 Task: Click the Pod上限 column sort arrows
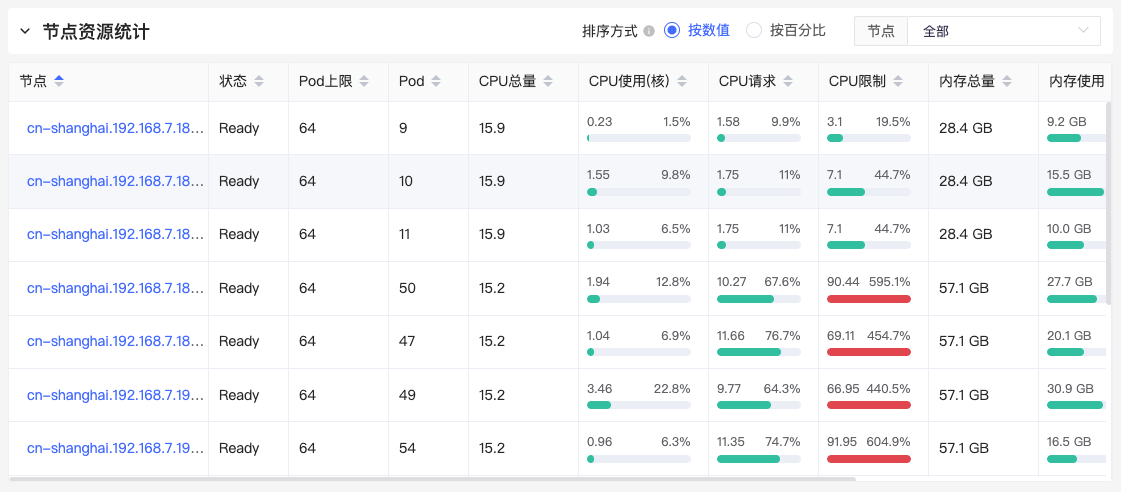364,82
